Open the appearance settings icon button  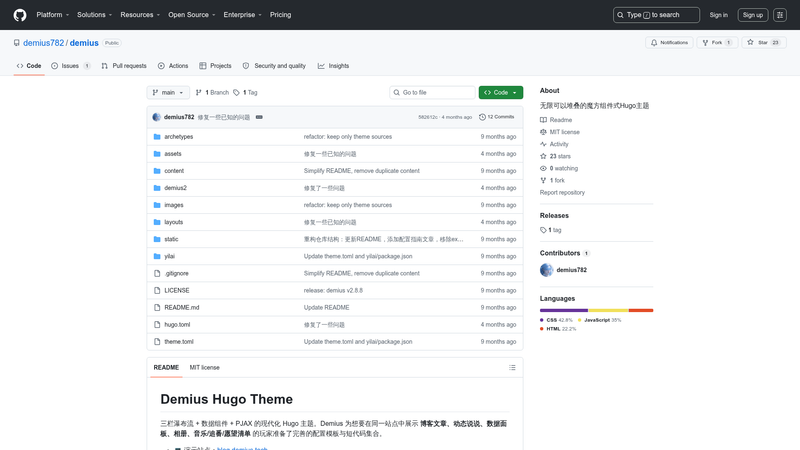pyautogui.click(x=780, y=15)
